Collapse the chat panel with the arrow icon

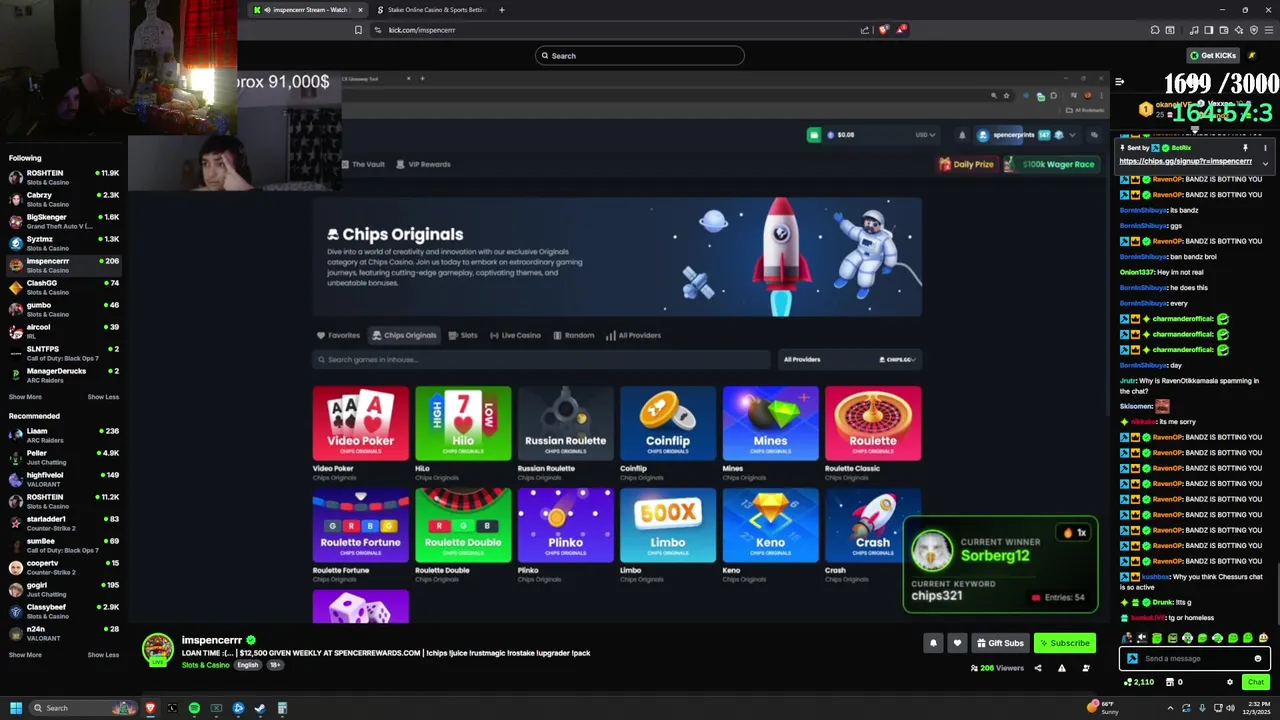pos(1119,82)
